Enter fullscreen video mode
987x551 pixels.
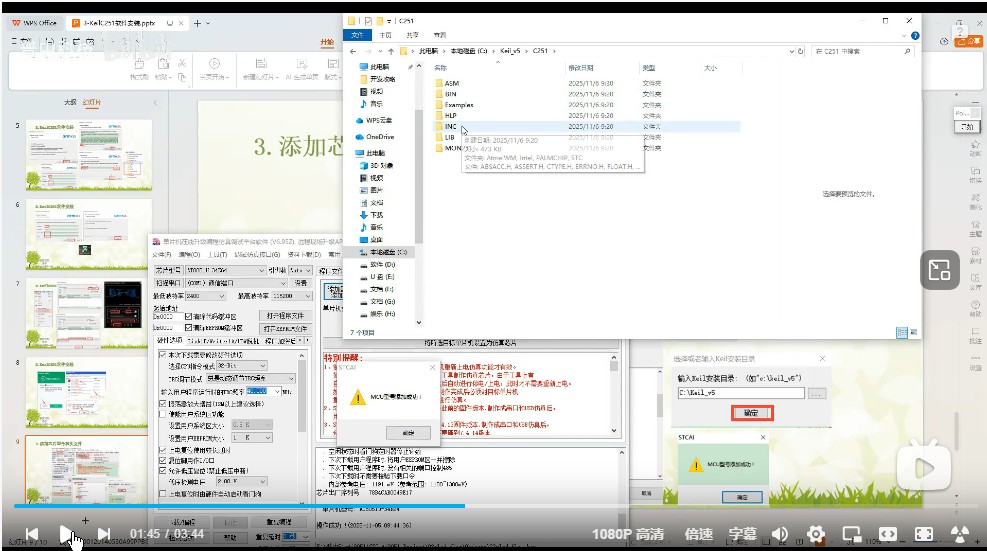pyautogui.click(x=924, y=534)
